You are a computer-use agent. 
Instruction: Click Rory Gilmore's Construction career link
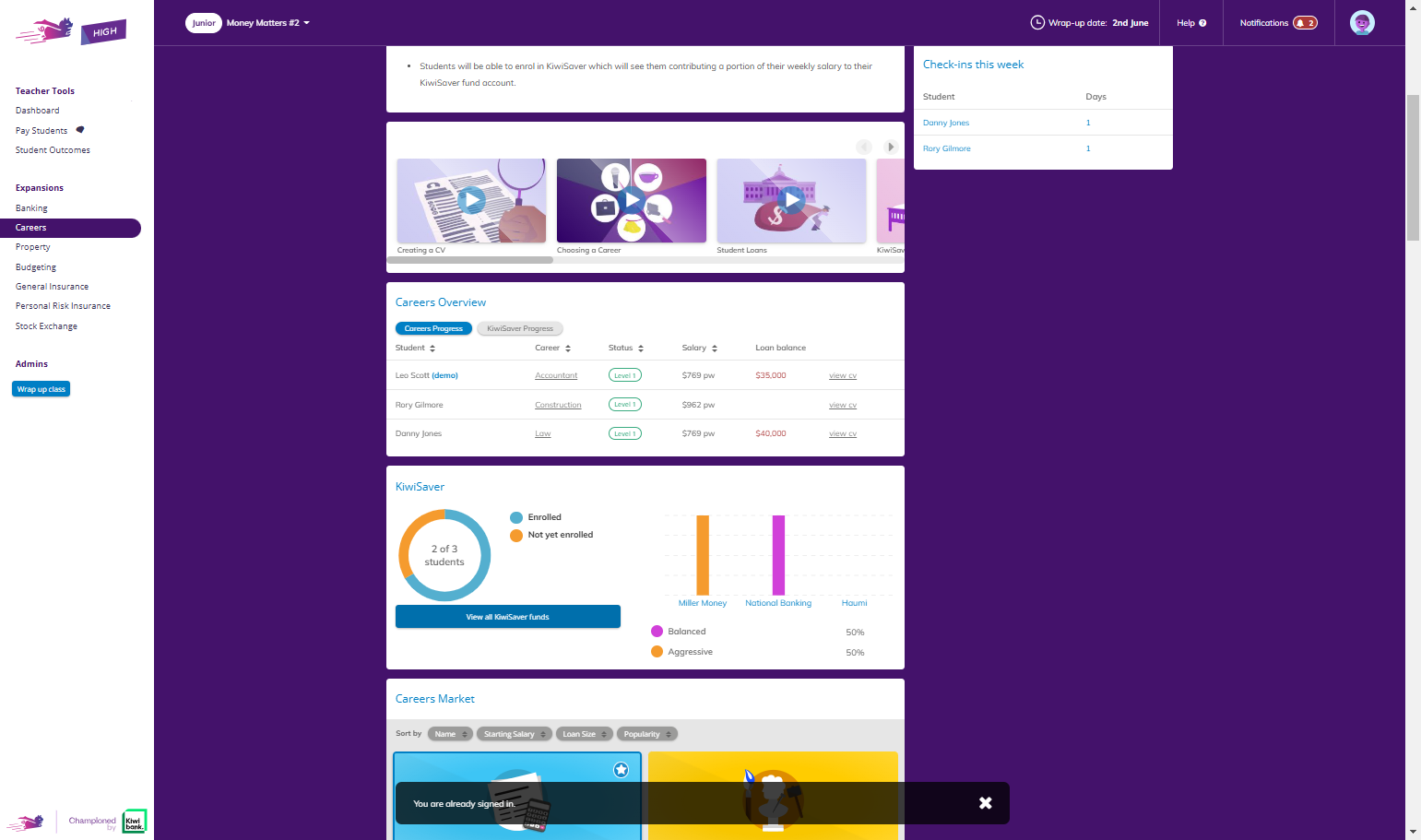pyautogui.click(x=558, y=405)
